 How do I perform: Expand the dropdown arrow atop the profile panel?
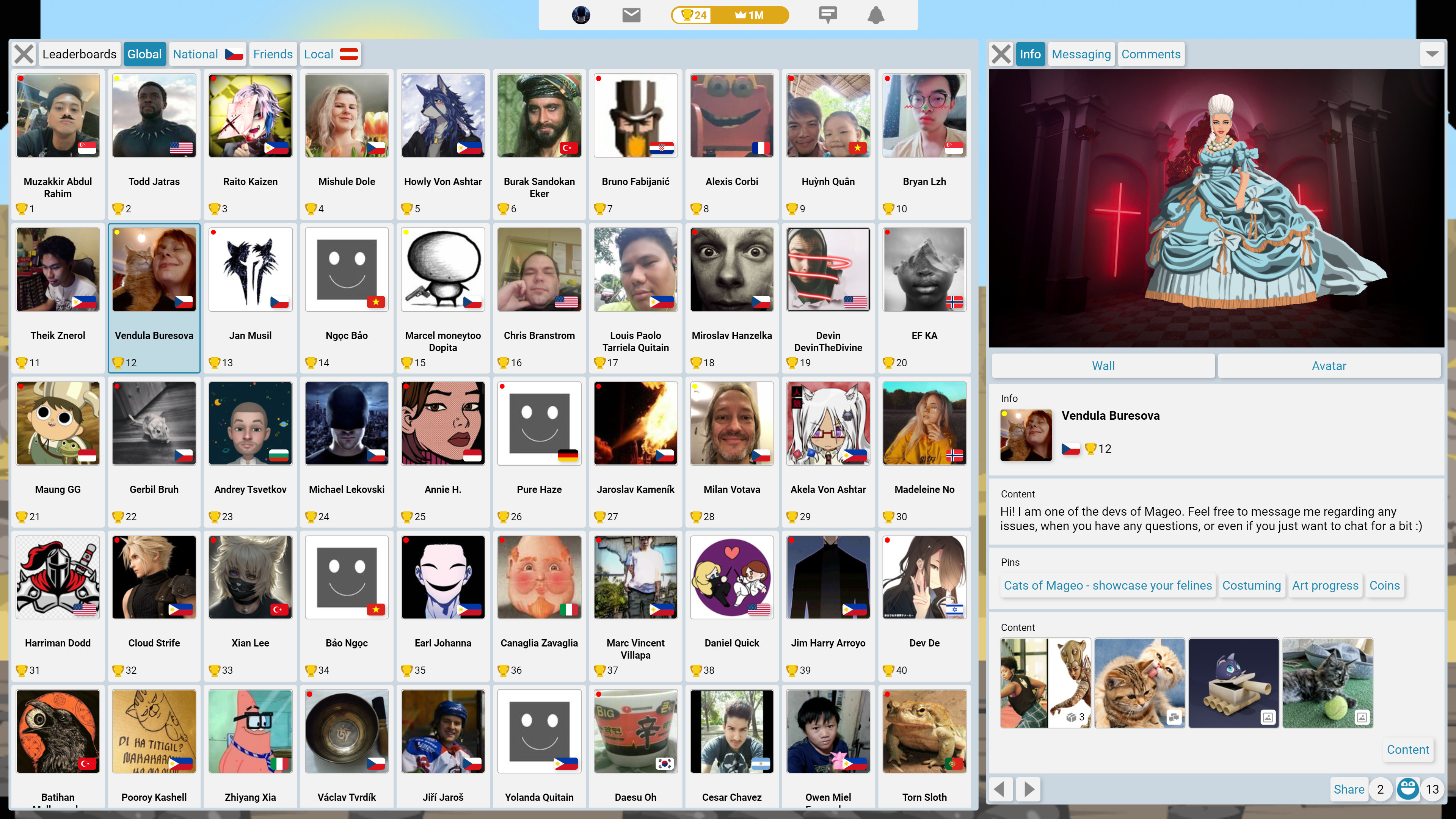point(1432,54)
